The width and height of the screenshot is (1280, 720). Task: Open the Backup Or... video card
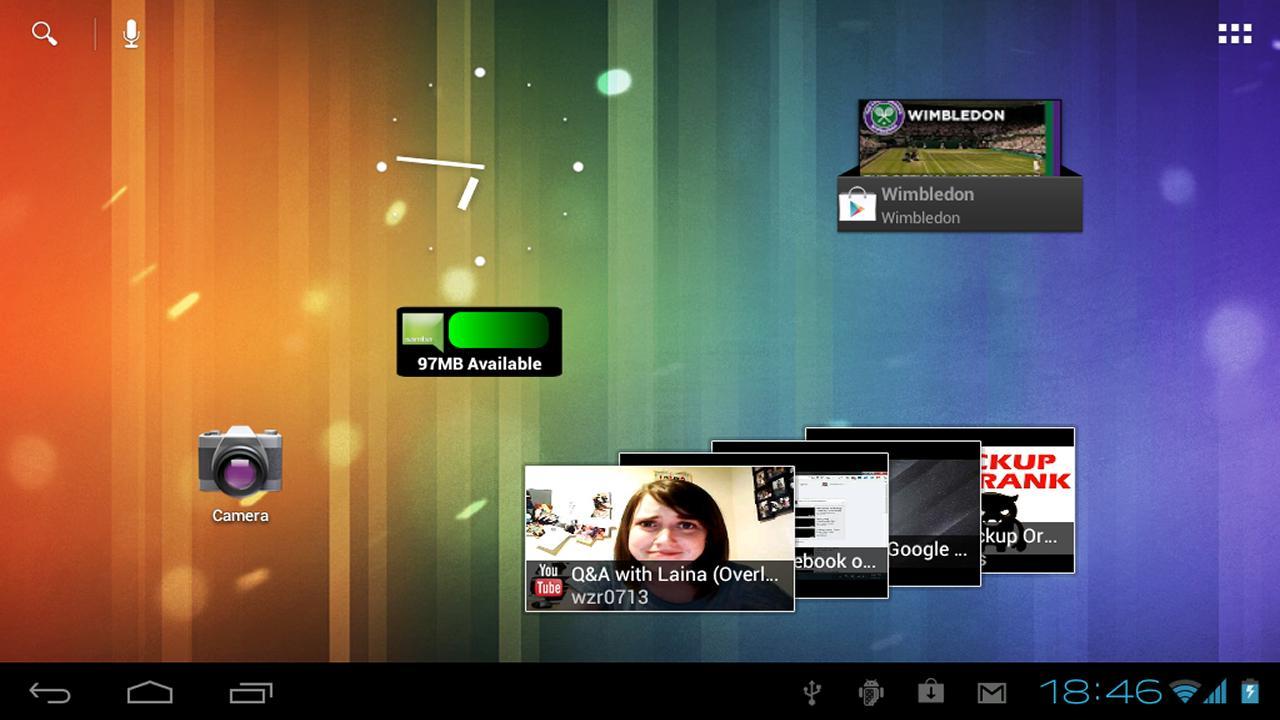pos(1028,500)
